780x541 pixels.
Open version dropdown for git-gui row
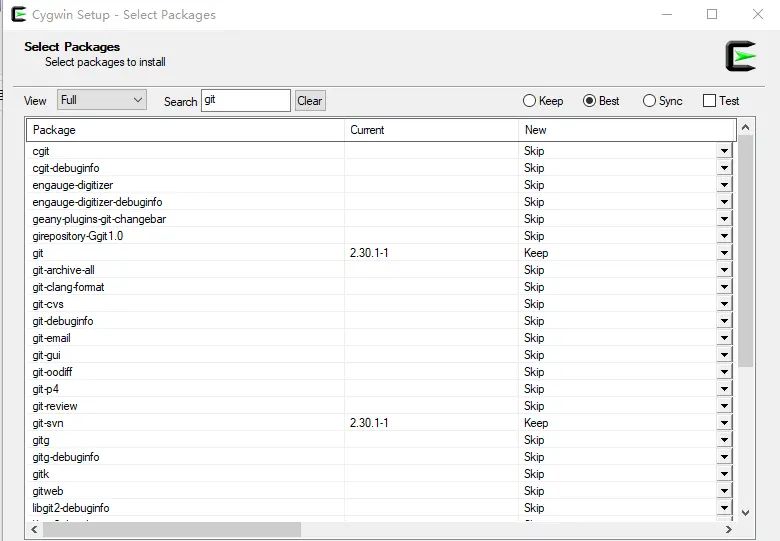[x=724, y=355]
